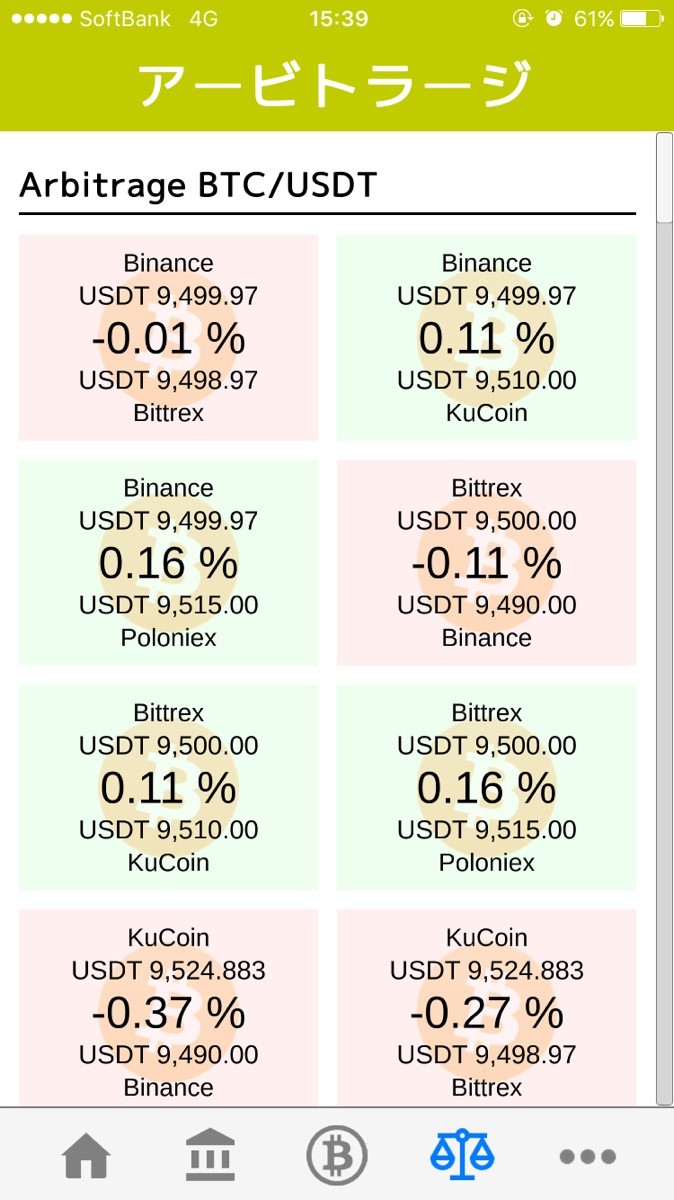Tap the rotation lock status icon
The width and height of the screenshot is (674, 1200).
tap(522, 19)
